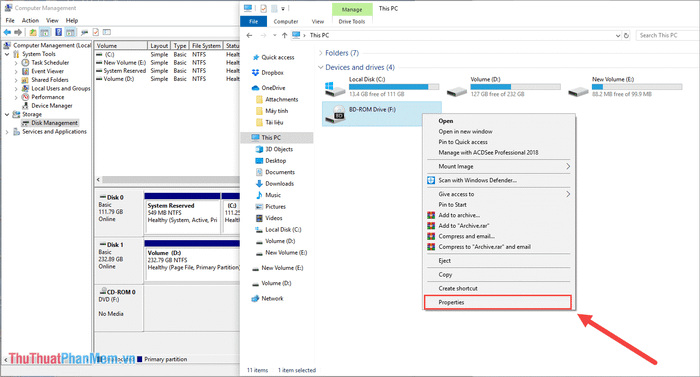Open the Help menu
The image size is (700, 377).
[x=72, y=21]
